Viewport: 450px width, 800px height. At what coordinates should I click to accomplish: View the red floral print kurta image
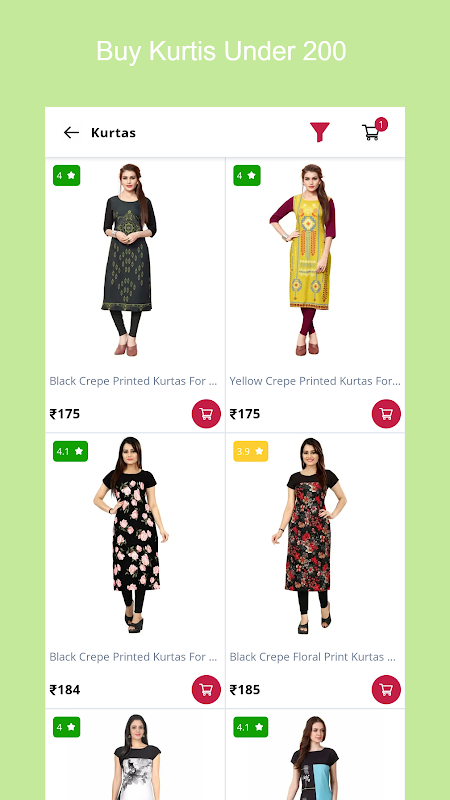point(309,536)
